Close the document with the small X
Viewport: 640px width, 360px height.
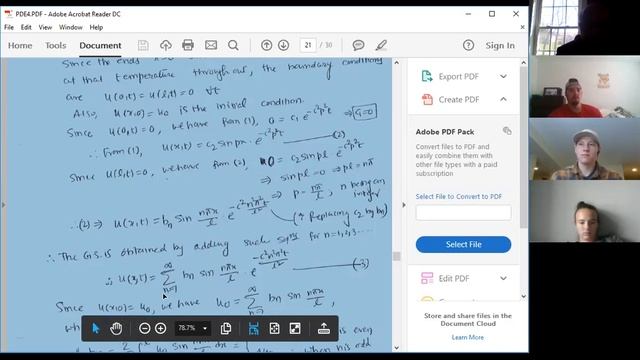523,27
